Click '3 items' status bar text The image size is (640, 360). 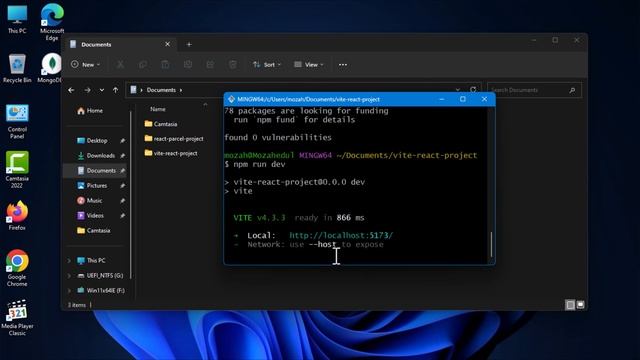[77, 305]
